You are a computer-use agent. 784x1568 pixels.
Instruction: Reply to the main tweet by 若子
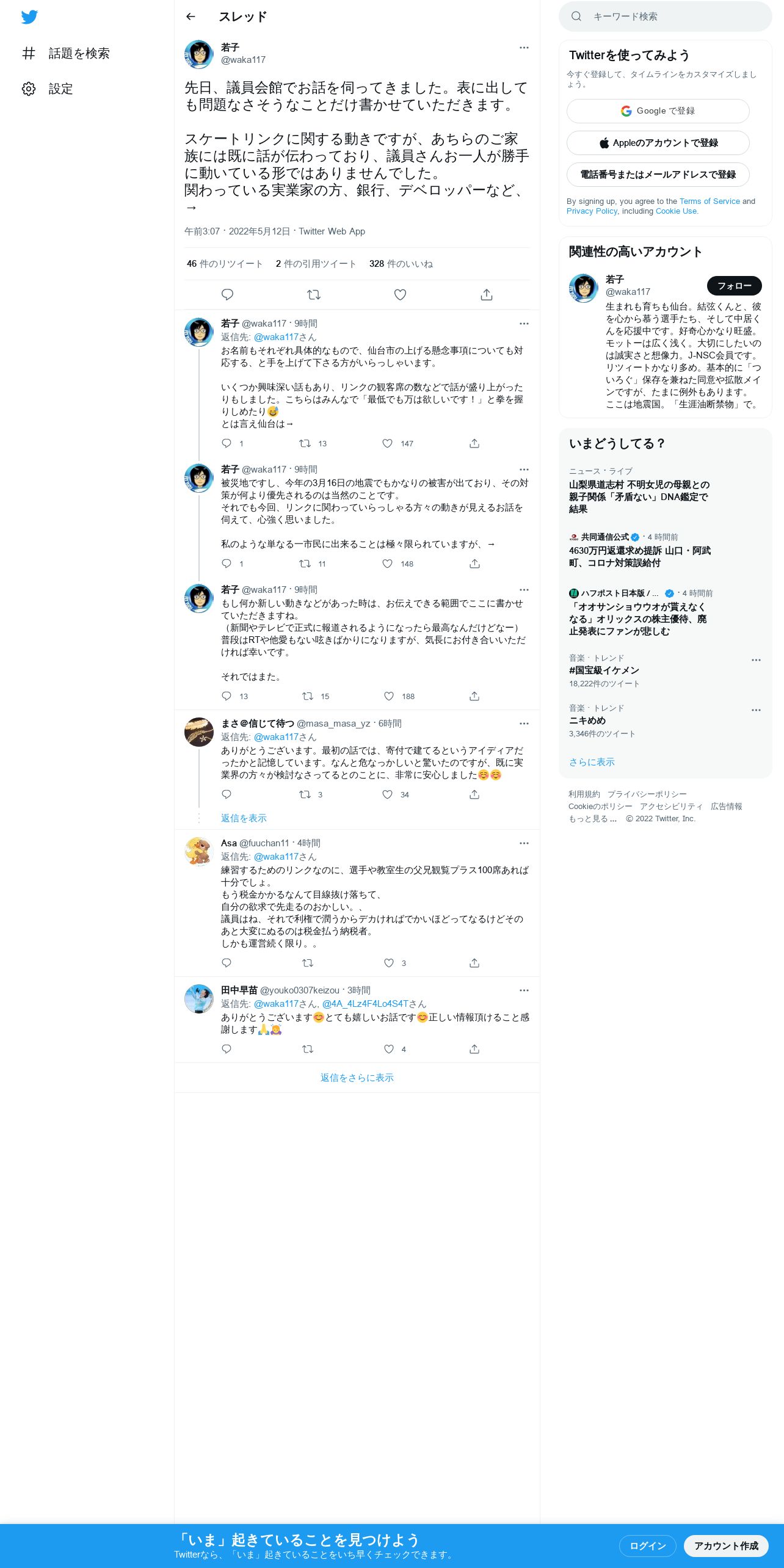click(227, 295)
